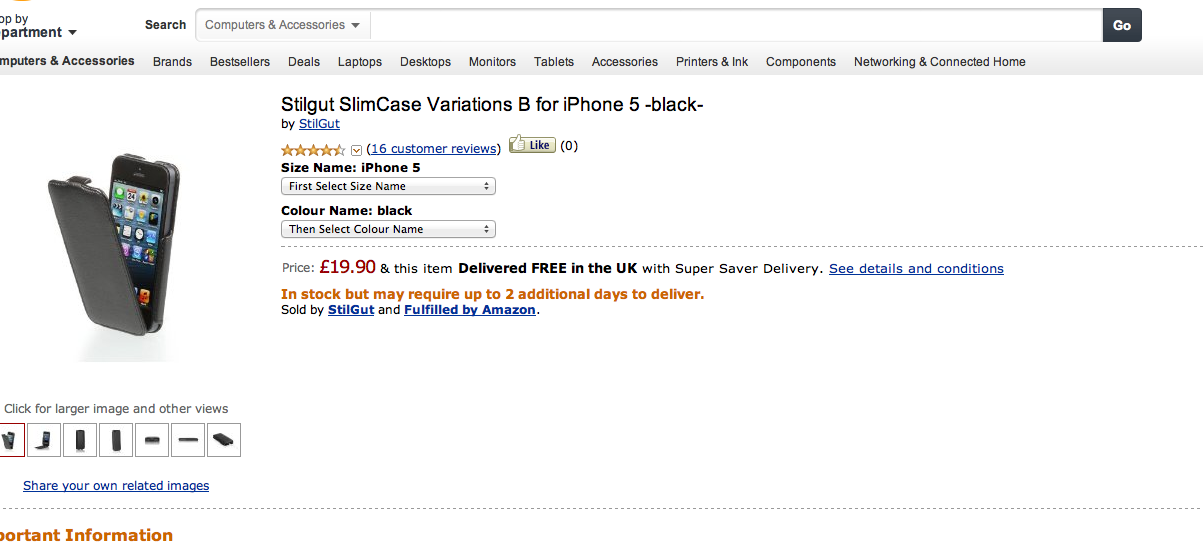Select the third product thumbnail view

80,440
